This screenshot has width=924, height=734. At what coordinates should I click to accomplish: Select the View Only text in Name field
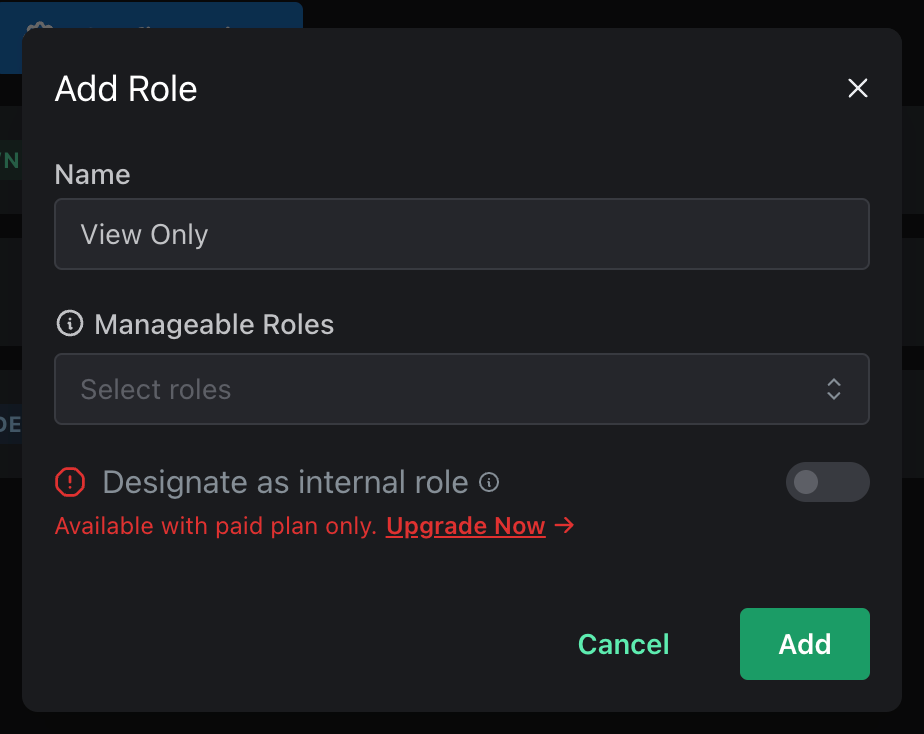click(143, 234)
